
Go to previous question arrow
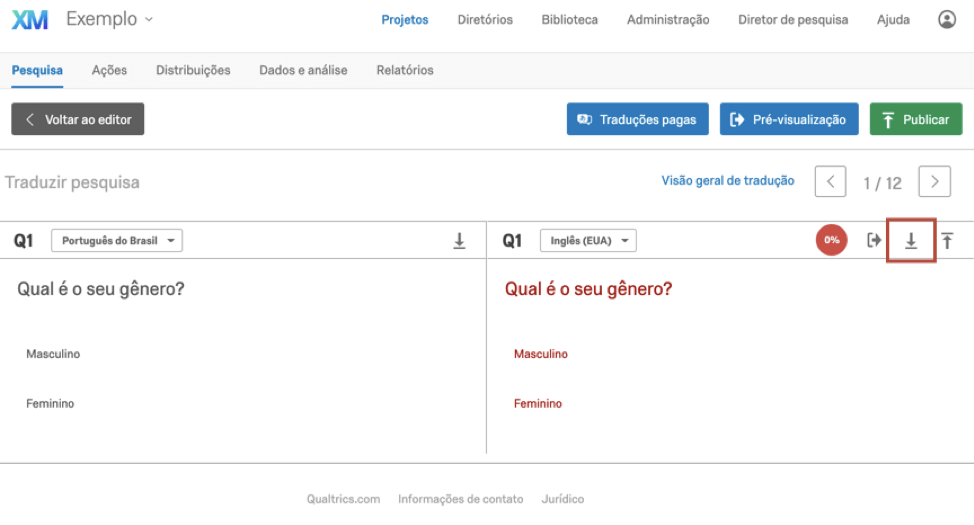coord(831,182)
